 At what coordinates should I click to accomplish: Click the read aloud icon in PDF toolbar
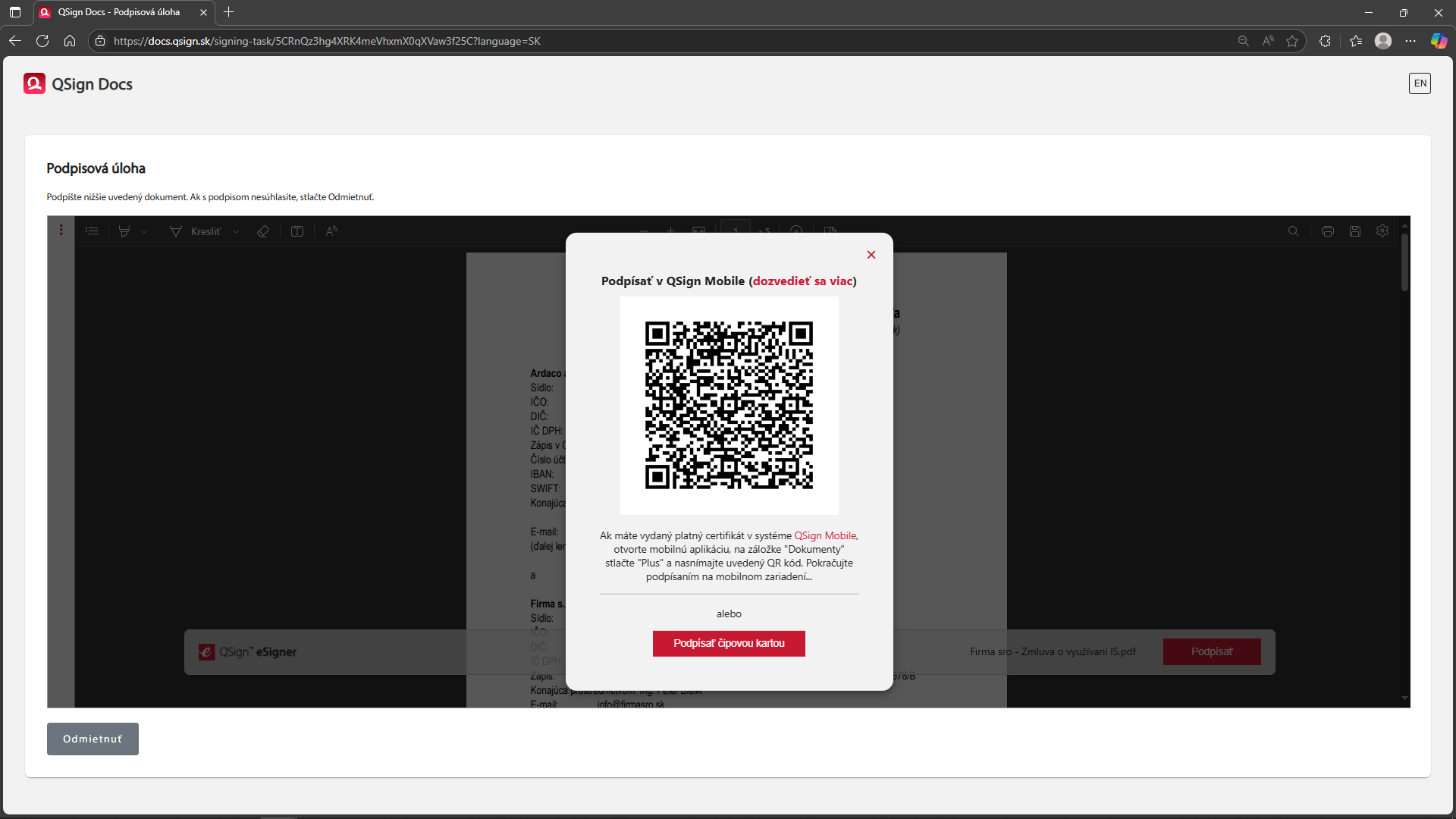(331, 231)
